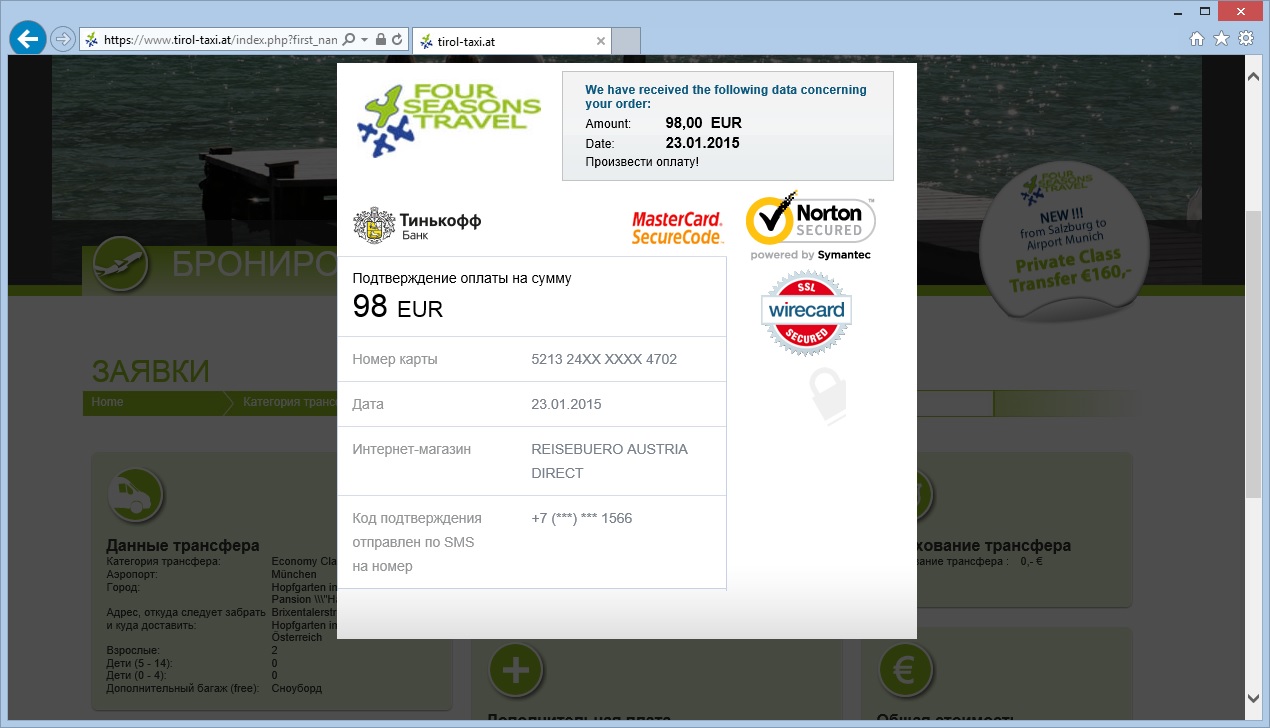
Task: Click the MasterCard SecureCode logo
Action: tap(677, 228)
